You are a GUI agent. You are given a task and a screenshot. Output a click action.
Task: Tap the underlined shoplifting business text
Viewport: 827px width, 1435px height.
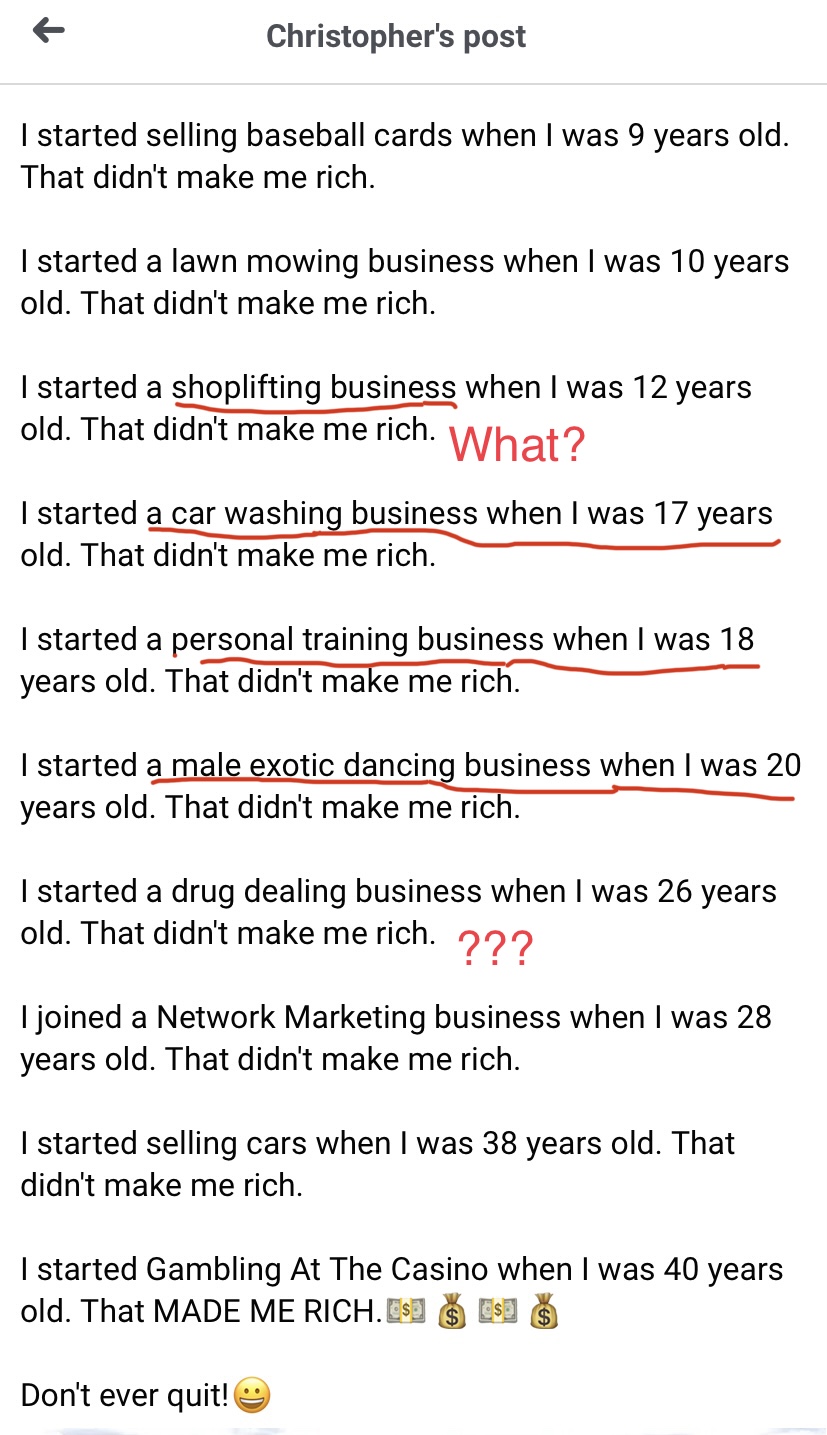pyautogui.click(x=314, y=388)
